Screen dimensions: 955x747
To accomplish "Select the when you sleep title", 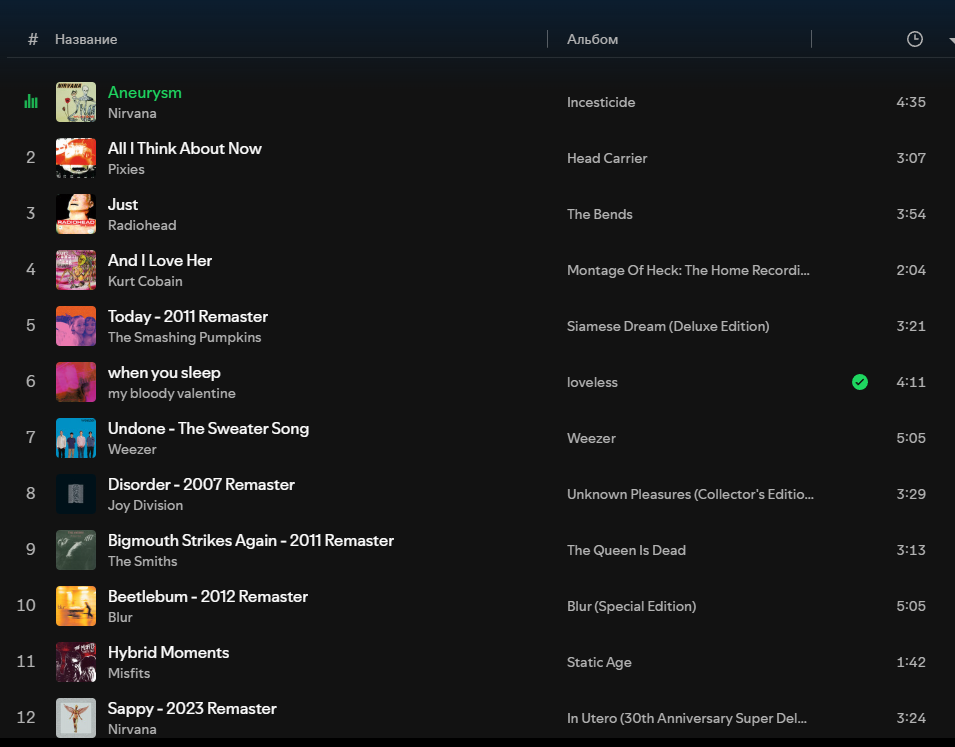I will point(164,373).
